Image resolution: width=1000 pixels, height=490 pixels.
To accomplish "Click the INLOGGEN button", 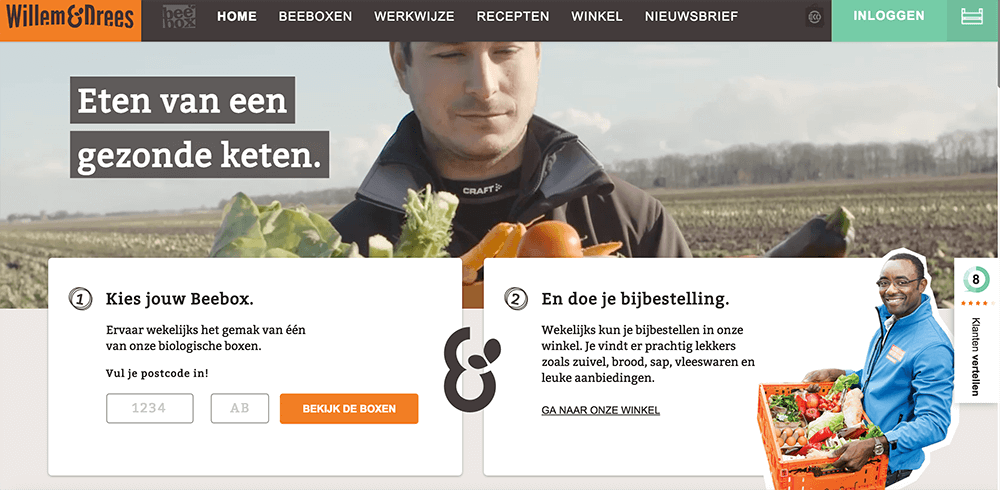I will coord(888,16).
